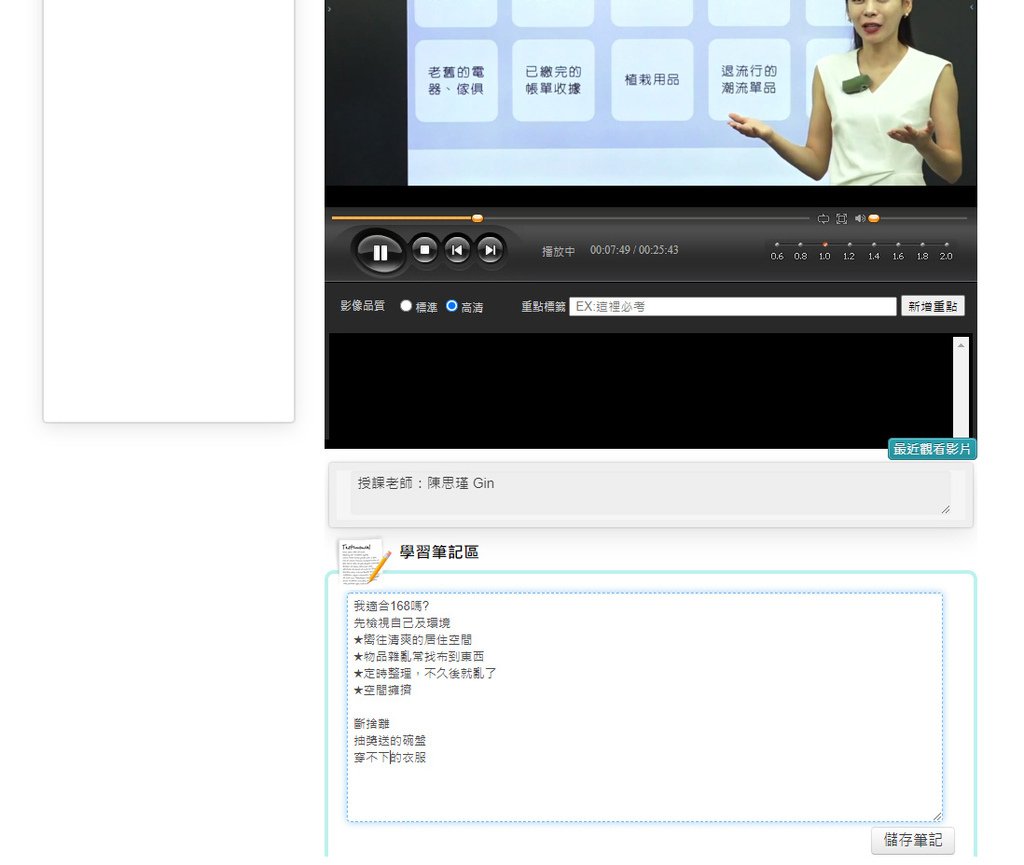
Task: Skip to the previous track
Action: (x=457, y=250)
